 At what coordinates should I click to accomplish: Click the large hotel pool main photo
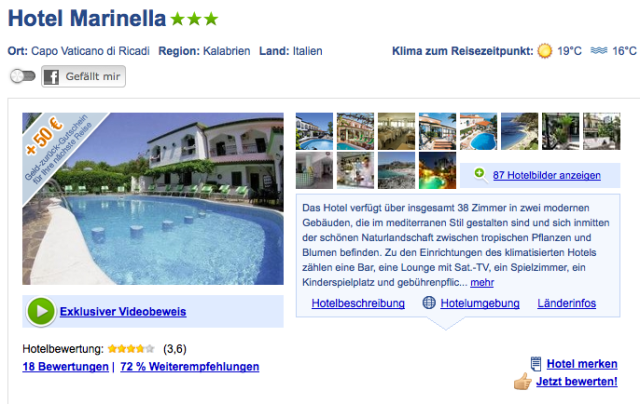153,198
